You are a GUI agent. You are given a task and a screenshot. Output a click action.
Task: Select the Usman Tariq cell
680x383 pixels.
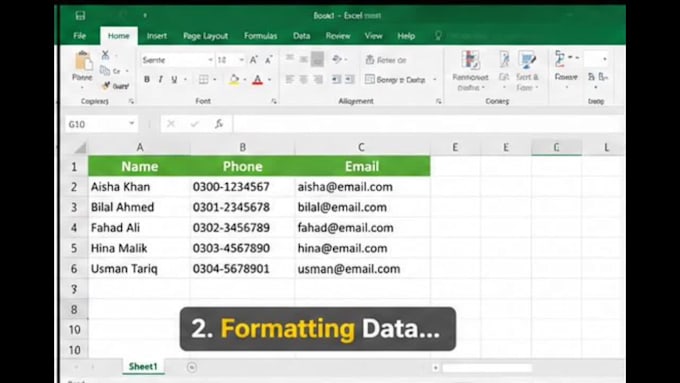pos(139,268)
